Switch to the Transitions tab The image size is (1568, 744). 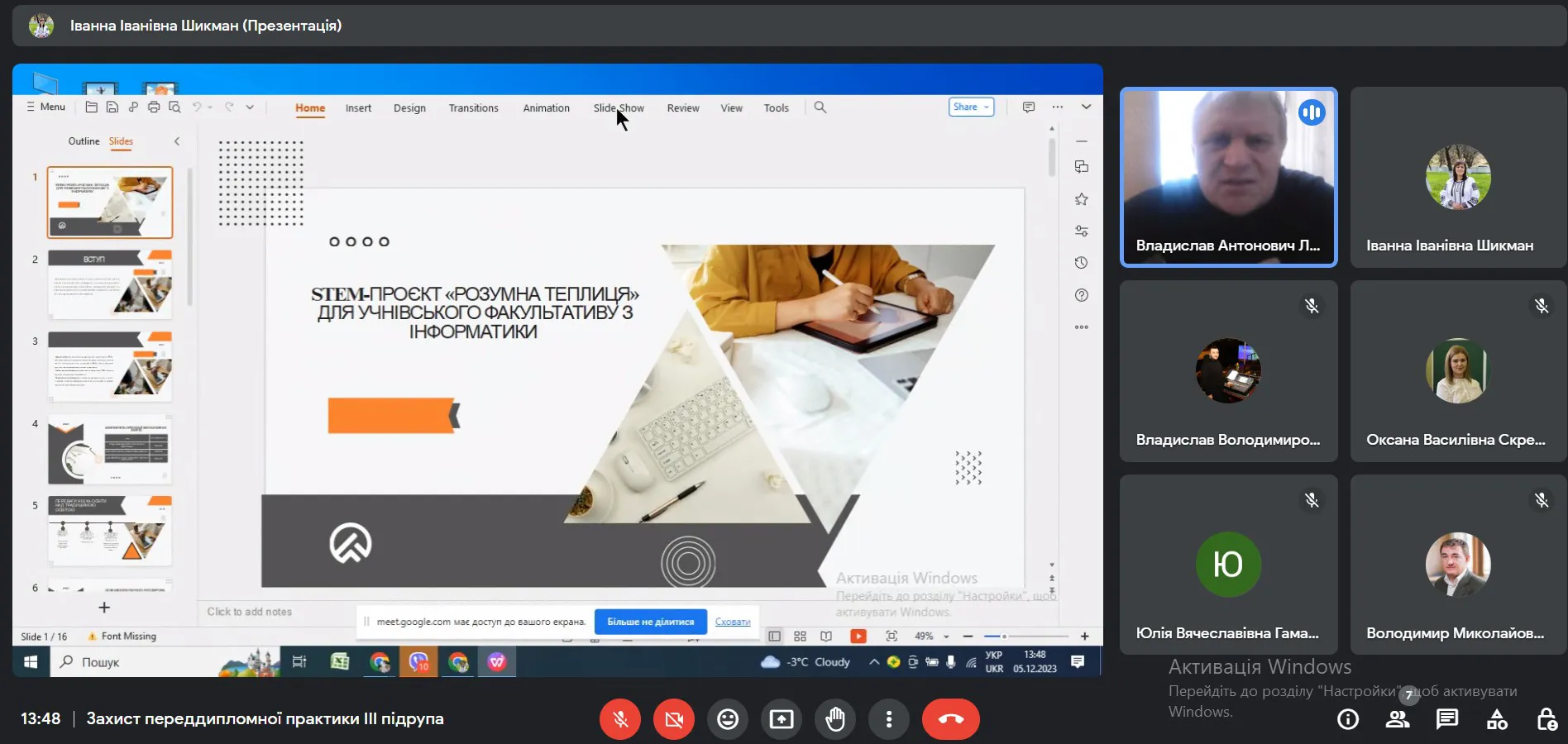click(473, 107)
